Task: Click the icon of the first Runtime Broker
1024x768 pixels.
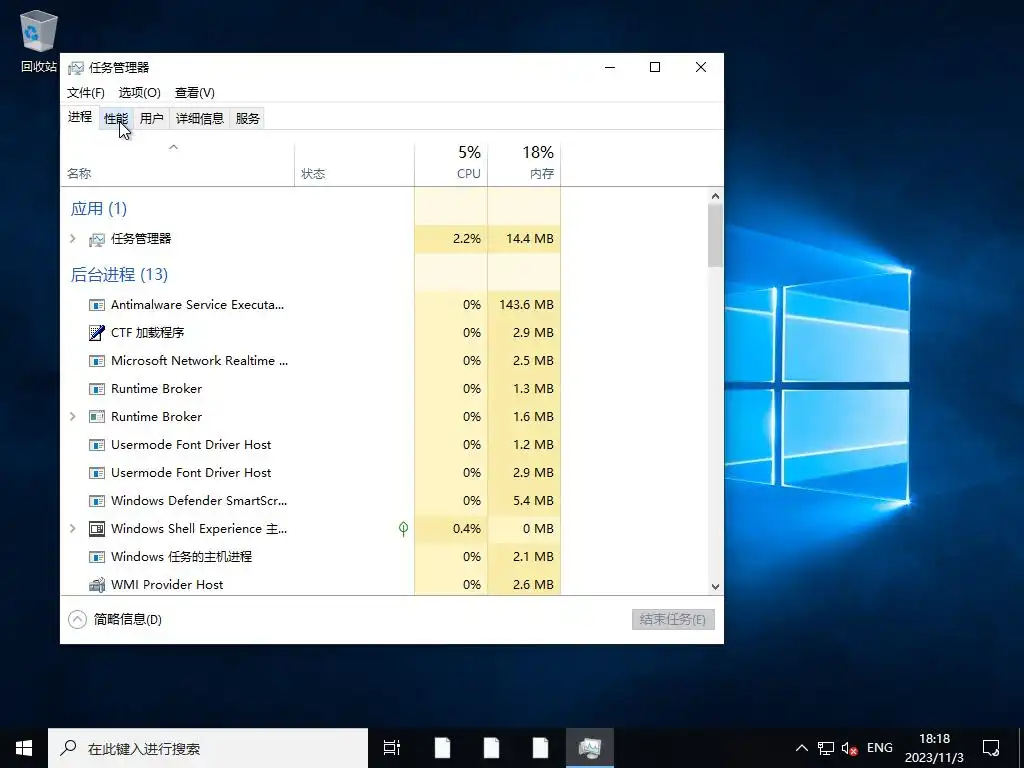Action: click(x=97, y=389)
